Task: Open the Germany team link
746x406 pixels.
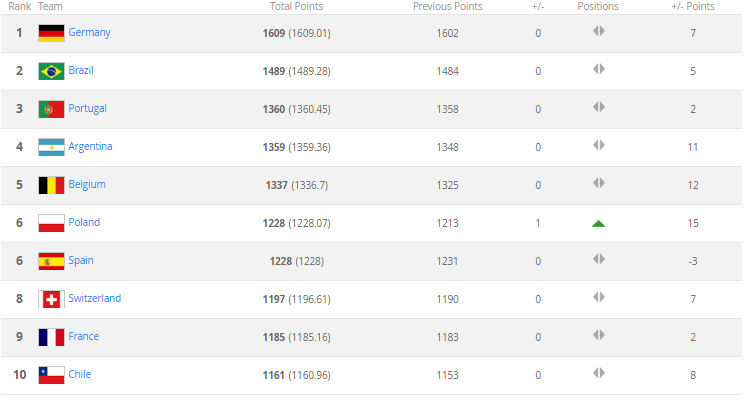Action: (89, 33)
